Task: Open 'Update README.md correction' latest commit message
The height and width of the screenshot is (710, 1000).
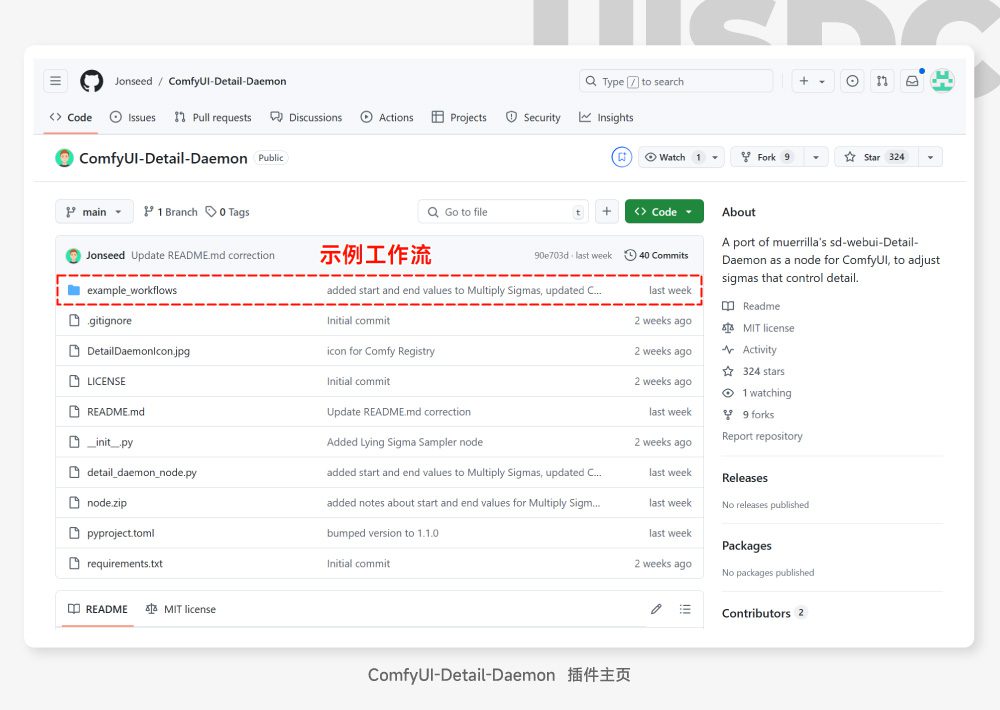Action: click(203, 255)
